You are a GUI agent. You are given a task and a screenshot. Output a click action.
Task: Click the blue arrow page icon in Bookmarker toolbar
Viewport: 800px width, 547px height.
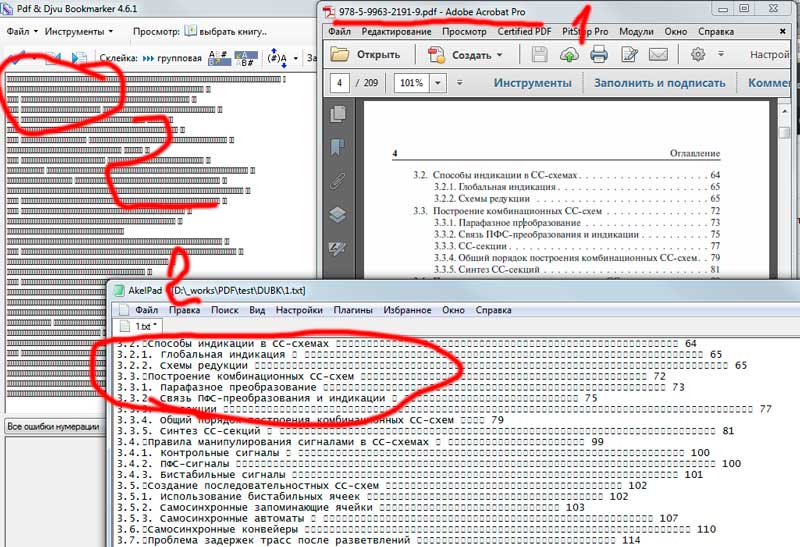79,58
